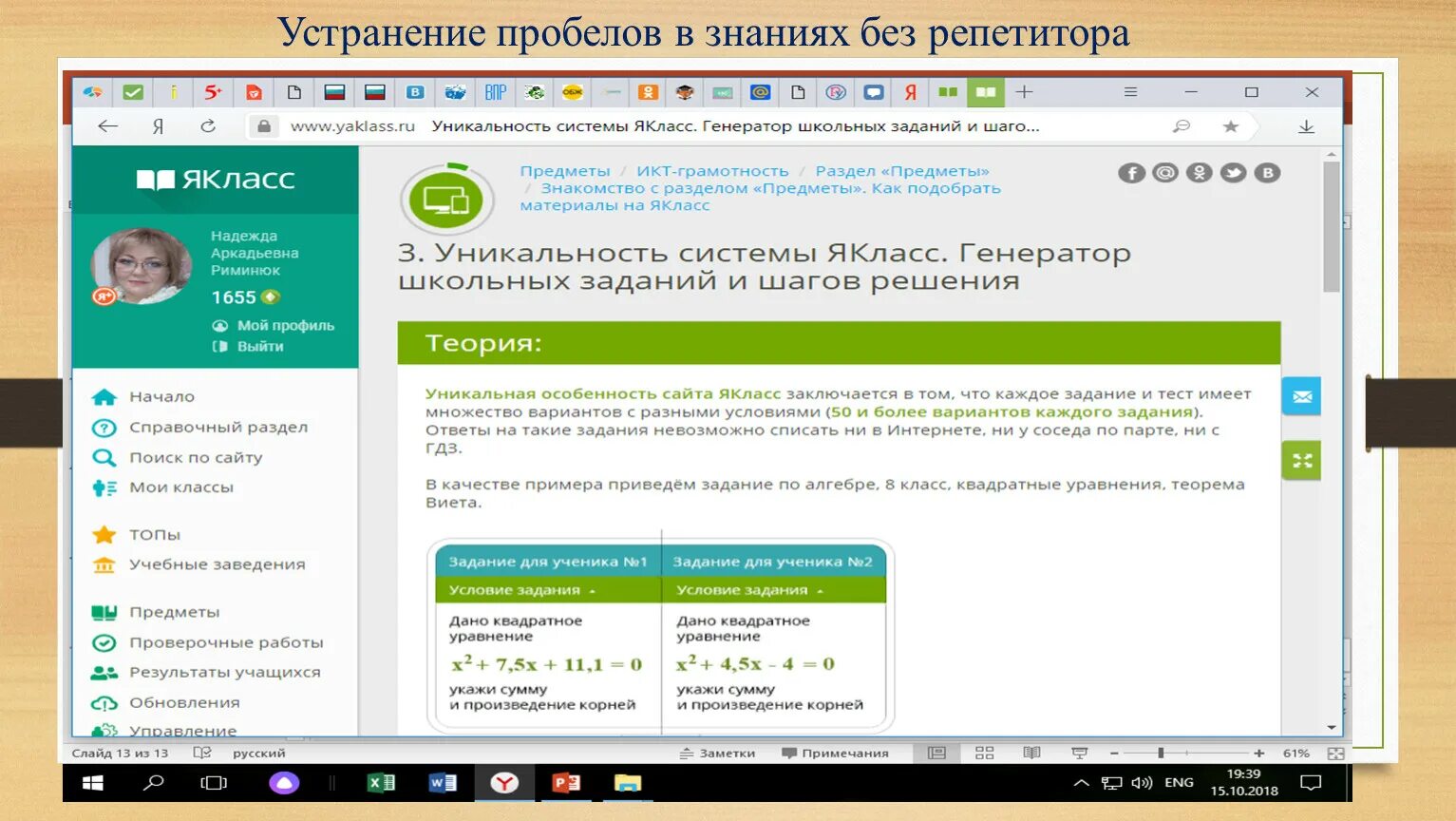The image size is (1456, 821).
Task: Click the Раздел «Предметы» breadcrumb link
Action: [902, 171]
